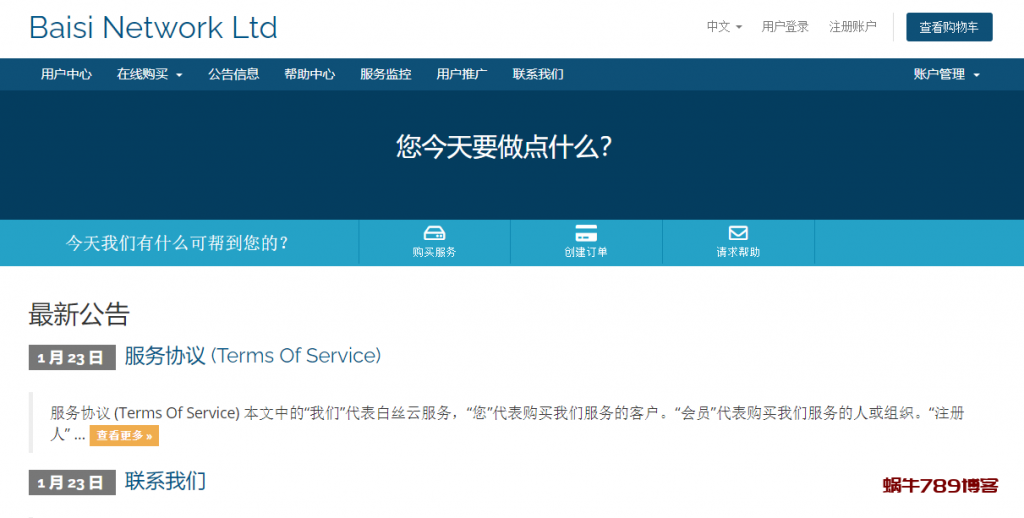Click the 查看更多 button
The height and width of the screenshot is (518, 1024).
click(x=124, y=436)
